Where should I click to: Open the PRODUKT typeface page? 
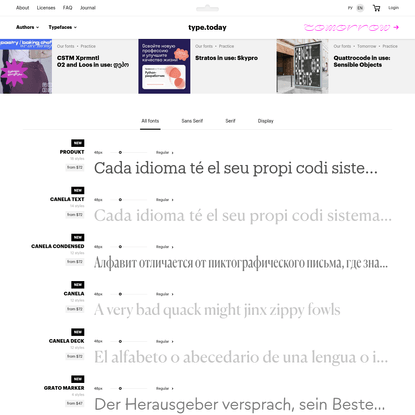[x=72, y=152]
